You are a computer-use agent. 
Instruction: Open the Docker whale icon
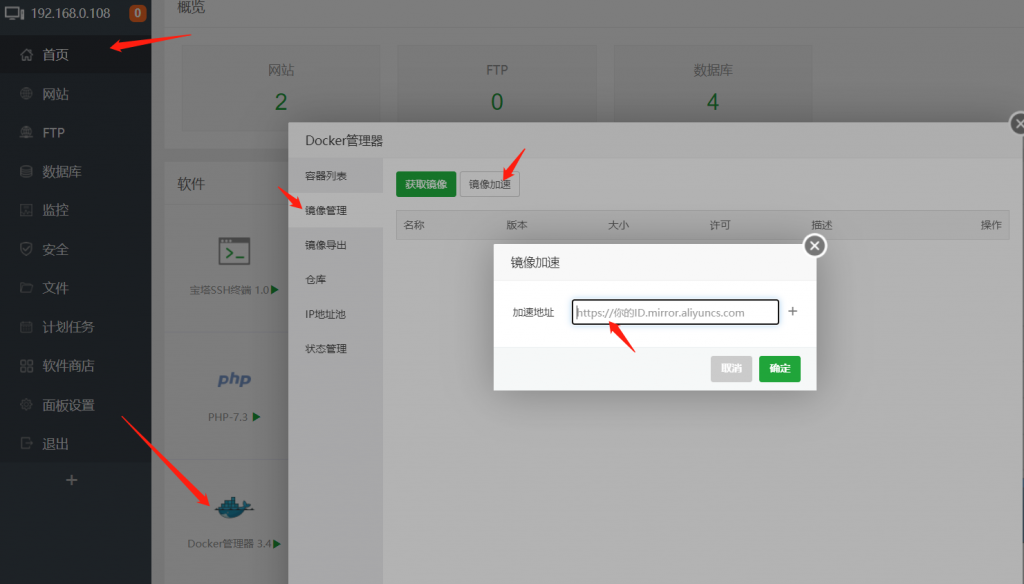[234, 507]
